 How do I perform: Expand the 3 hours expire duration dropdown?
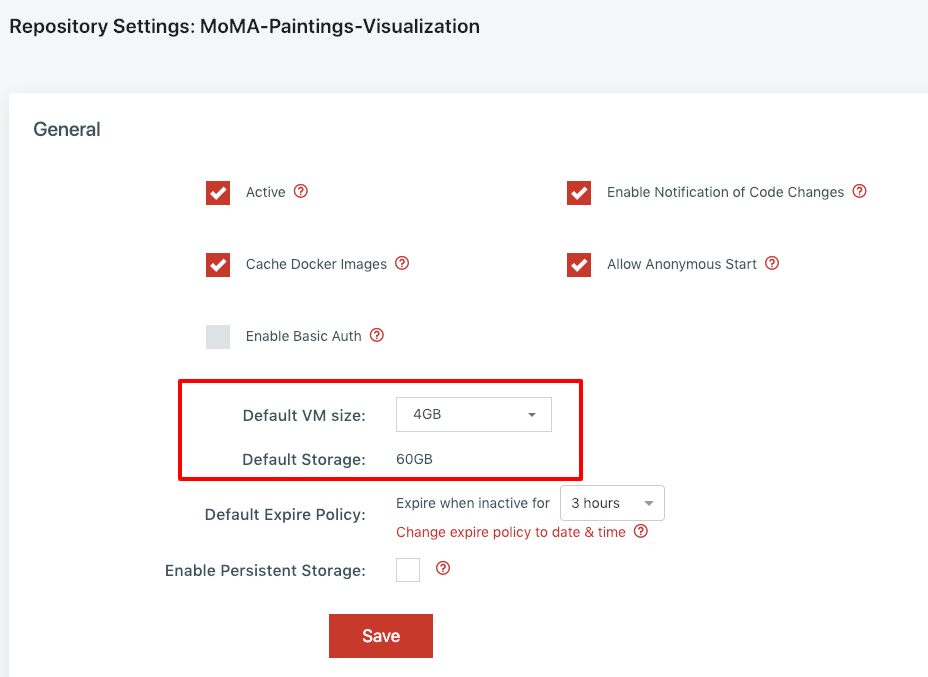point(612,504)
